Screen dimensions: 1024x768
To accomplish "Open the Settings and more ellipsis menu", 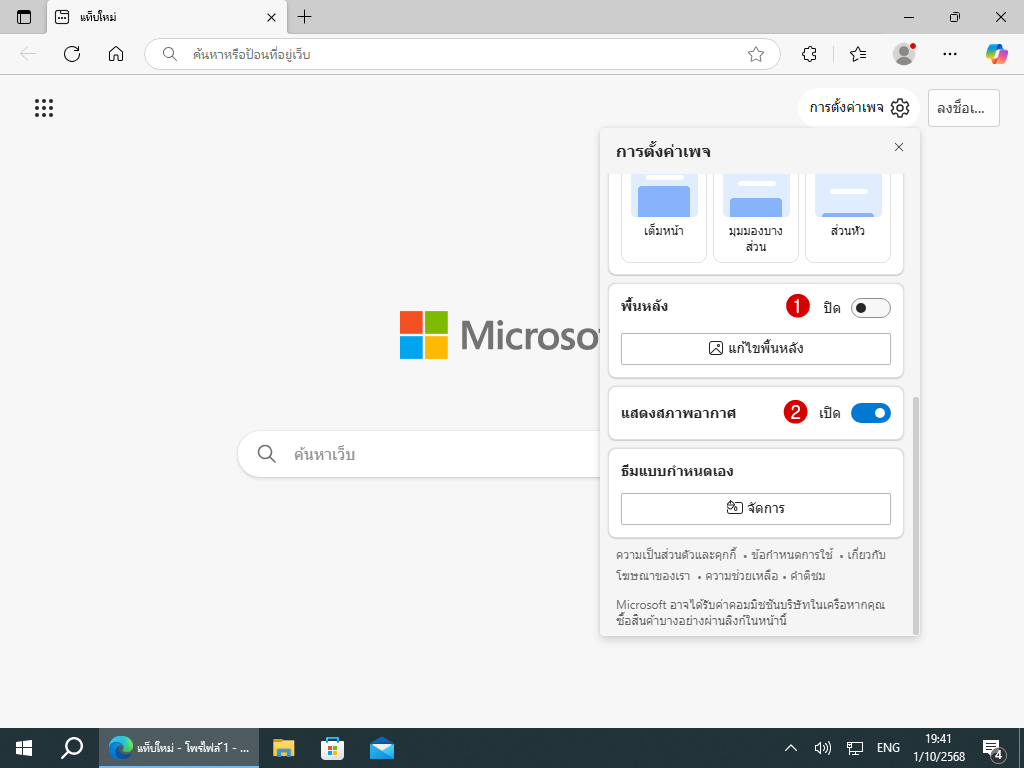I will point(950,54).
